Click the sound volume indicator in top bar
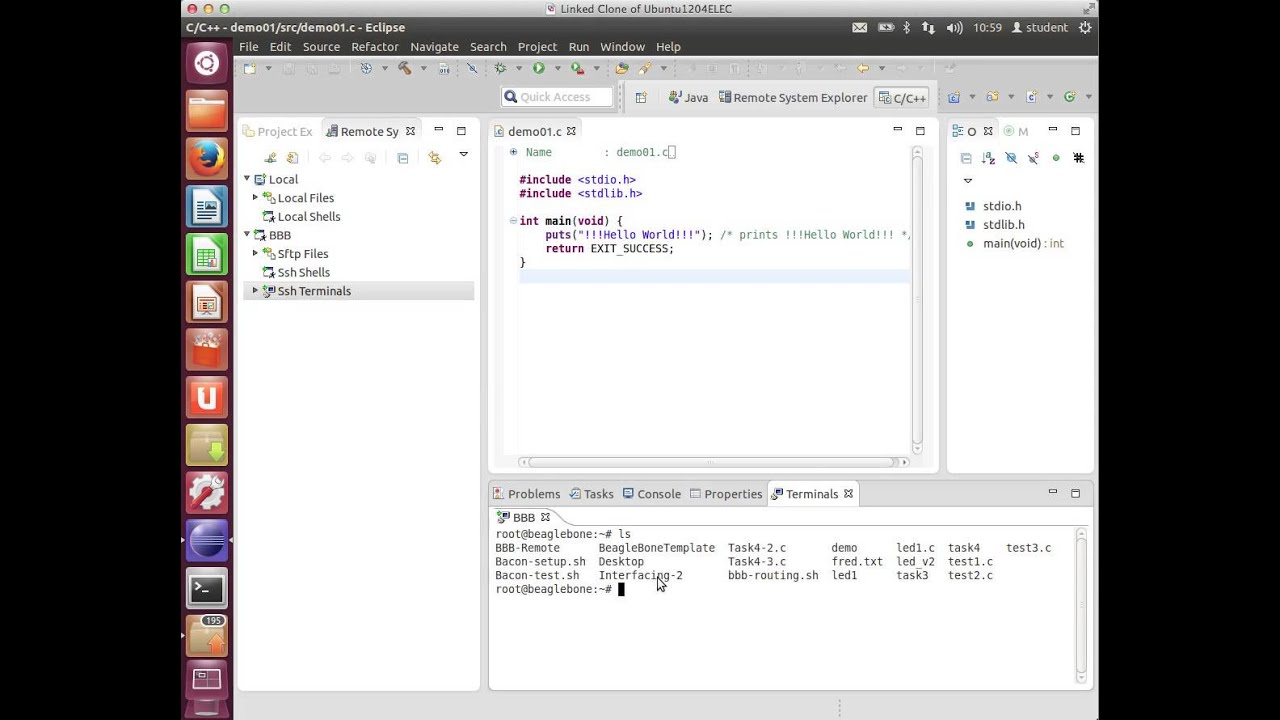The image size is (1280, 720). click(x=954, y=28)
